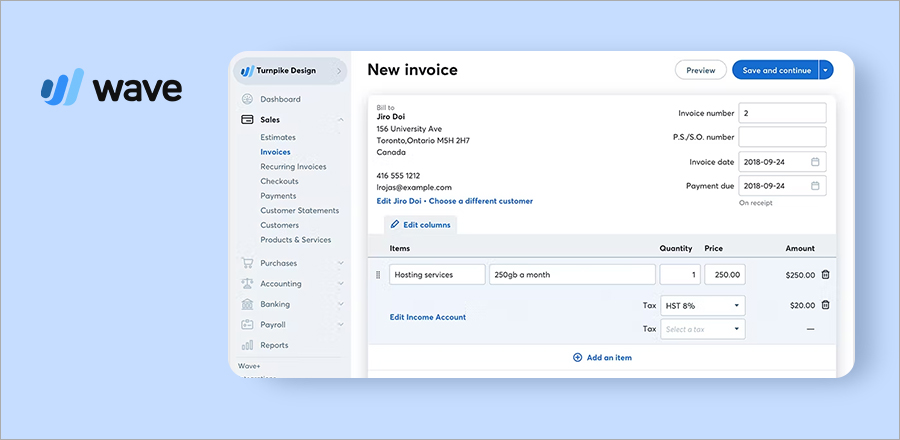Click the Reports bar chart icon
Image resolution: width=900 pixels, height=440 pixels.
pos(247,345)
